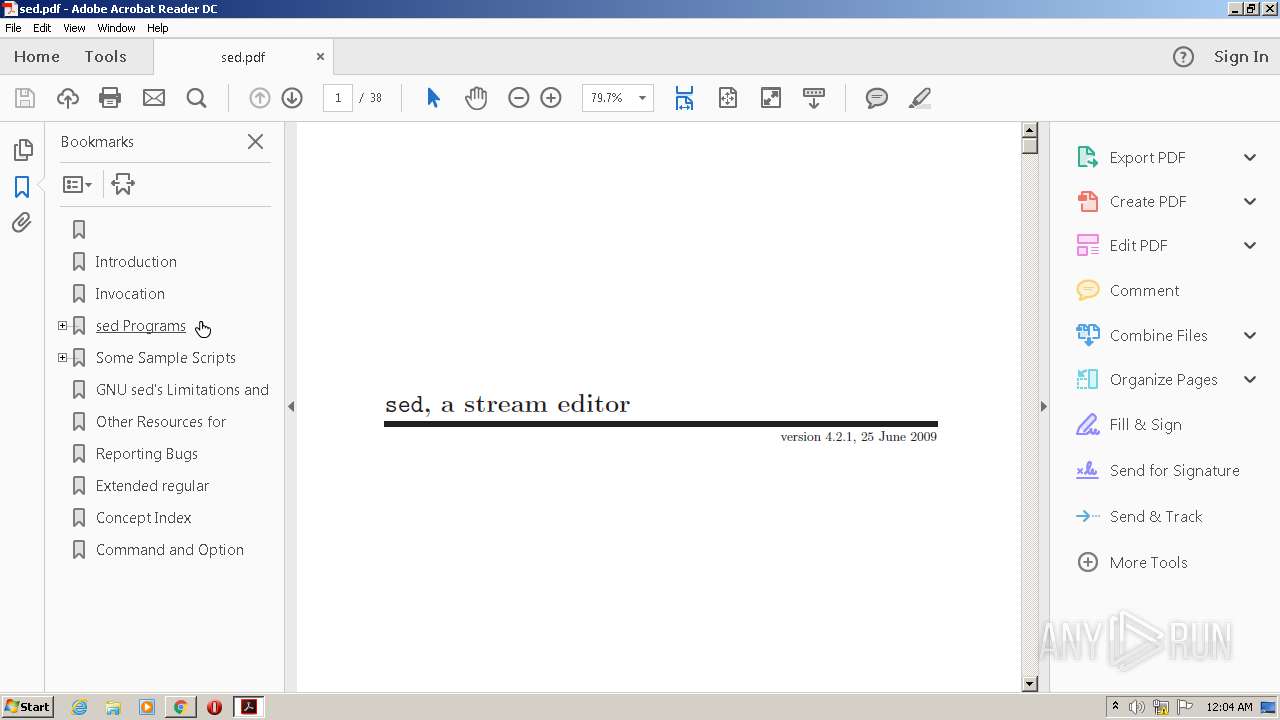The width and height of the screenshot is (1280, 720).
Task: Zoom out with the minus icon
Action: (x=518, y=98)
